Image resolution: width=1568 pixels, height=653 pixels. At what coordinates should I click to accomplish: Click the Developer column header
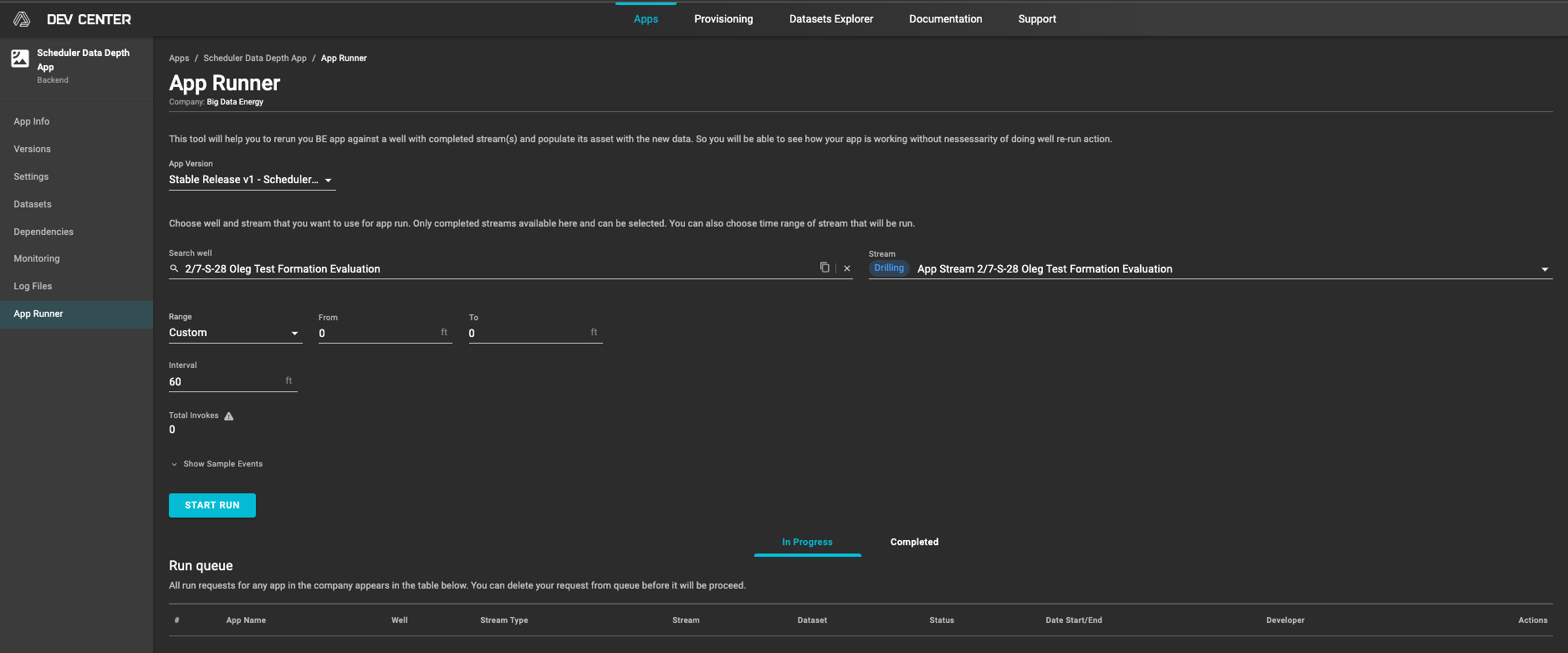[x=1285, y=620]
